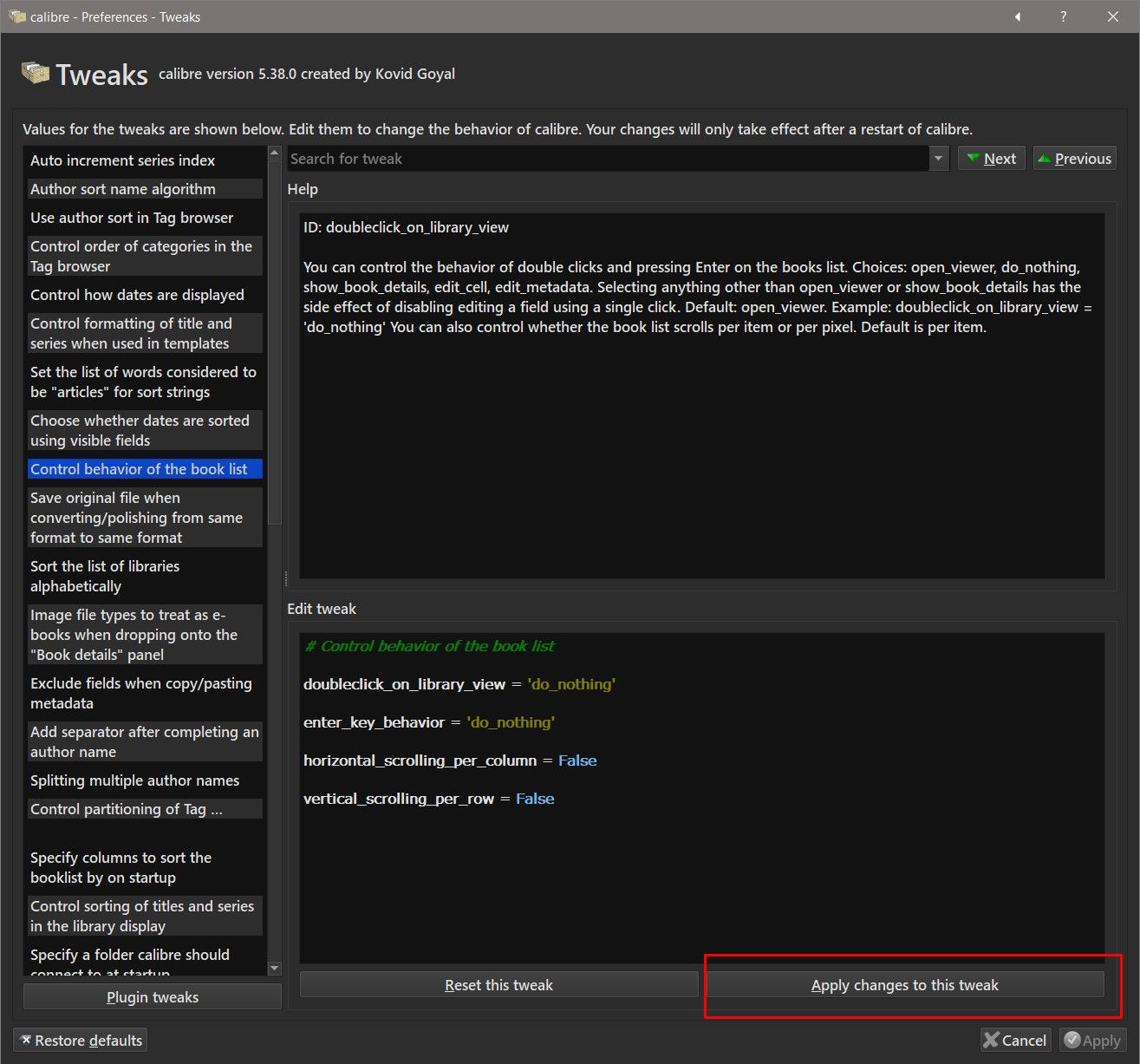
Task: Click the enter_key_behavior line in editor
Action: click(x=429, y=722)
